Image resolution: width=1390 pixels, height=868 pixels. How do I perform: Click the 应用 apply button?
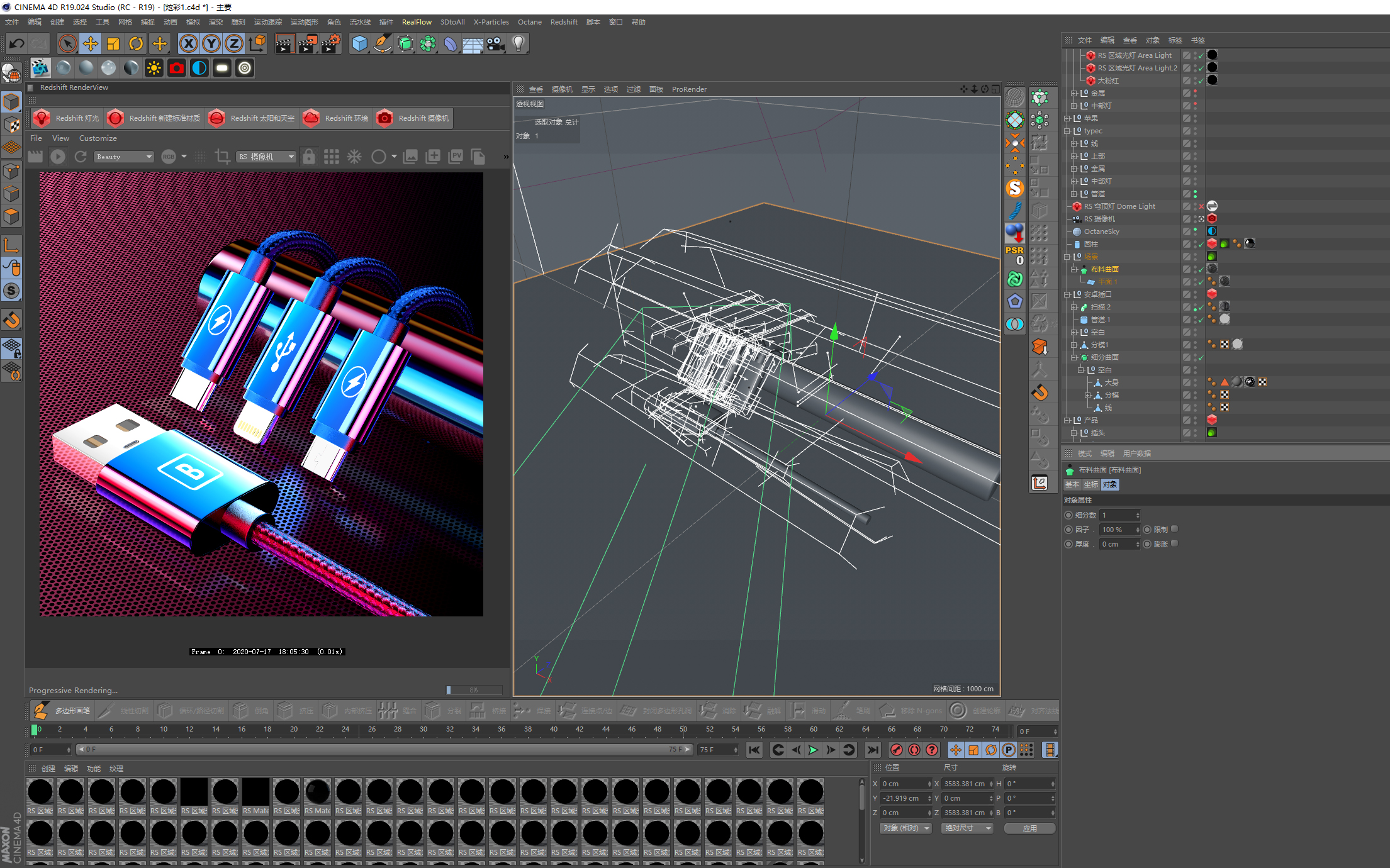(1029, 828)
